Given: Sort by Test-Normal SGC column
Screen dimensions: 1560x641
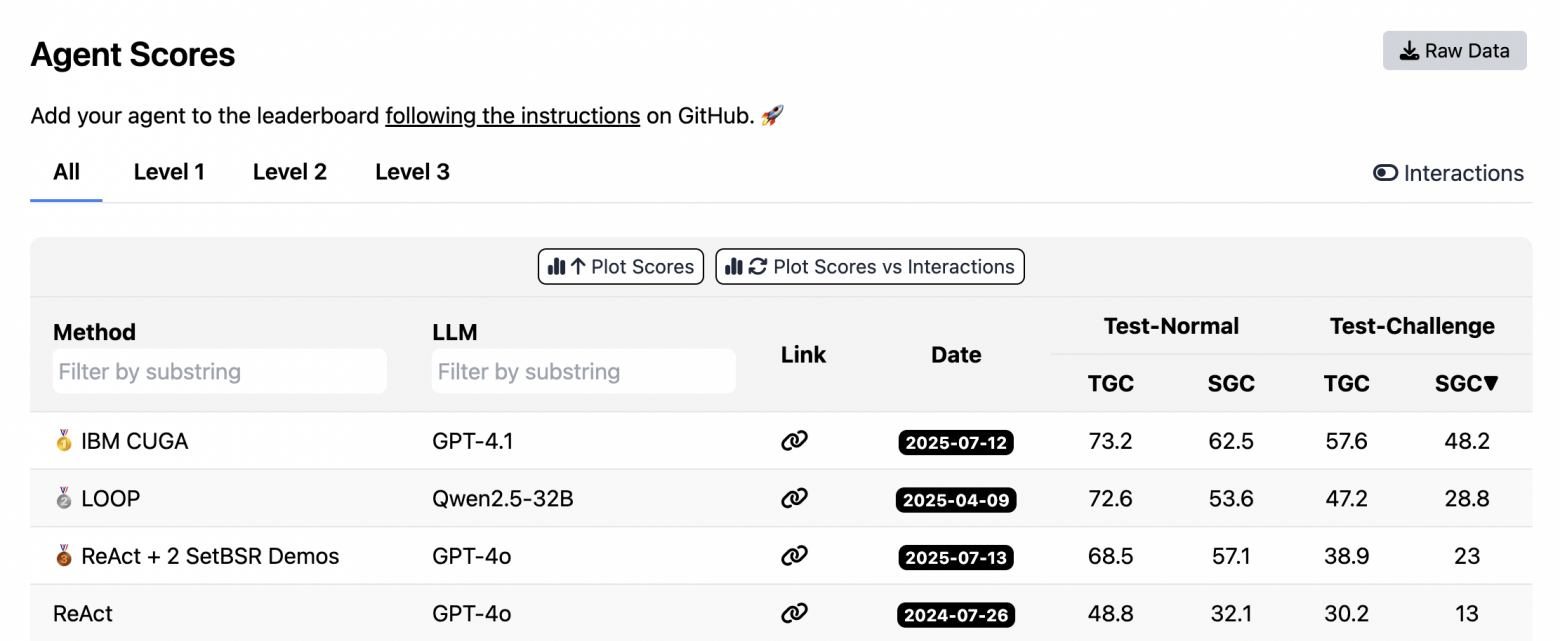Looking at the screenshot, I should coord(1230,383).
